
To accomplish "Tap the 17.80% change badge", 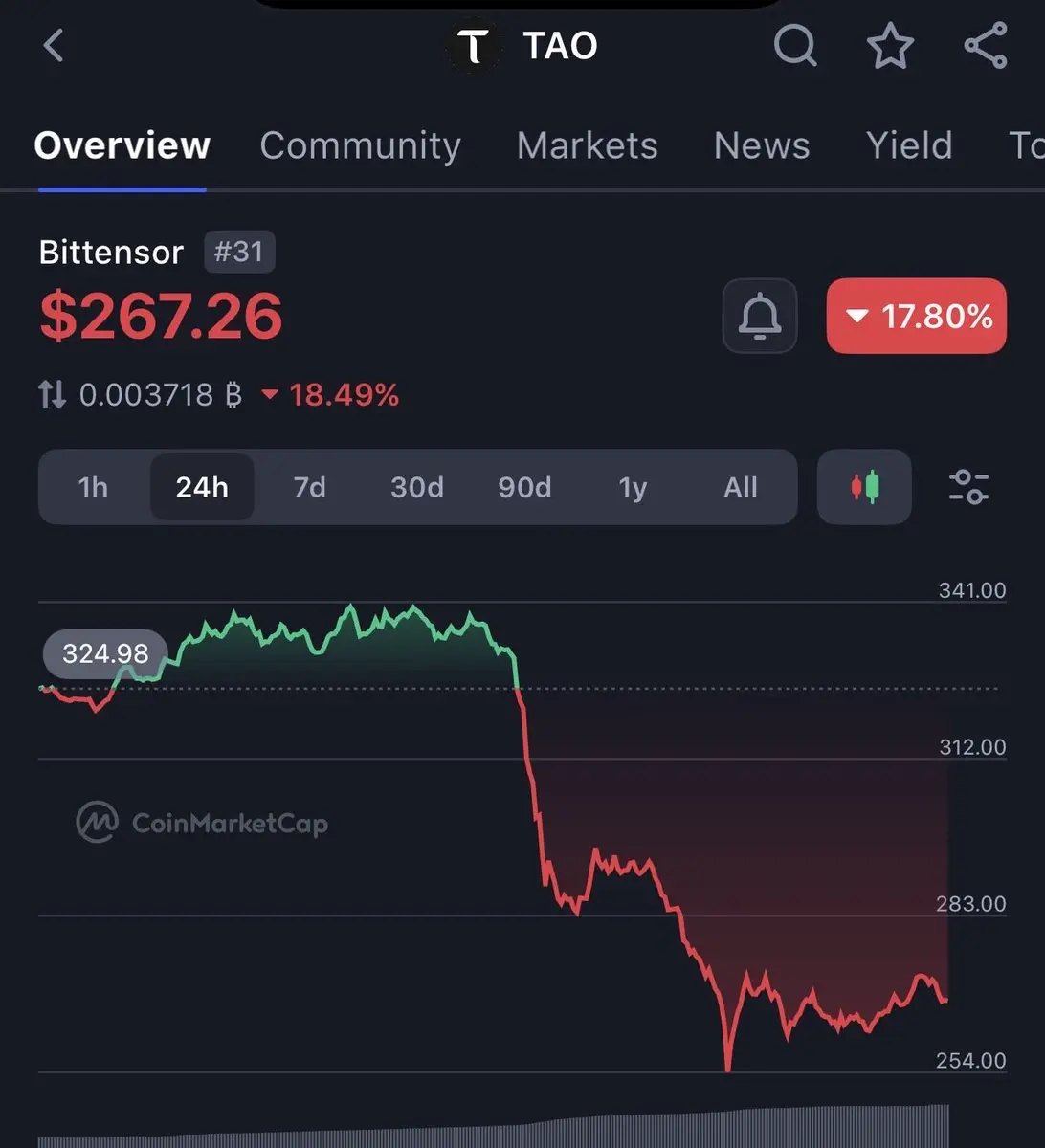I will [x=917, y=316].
